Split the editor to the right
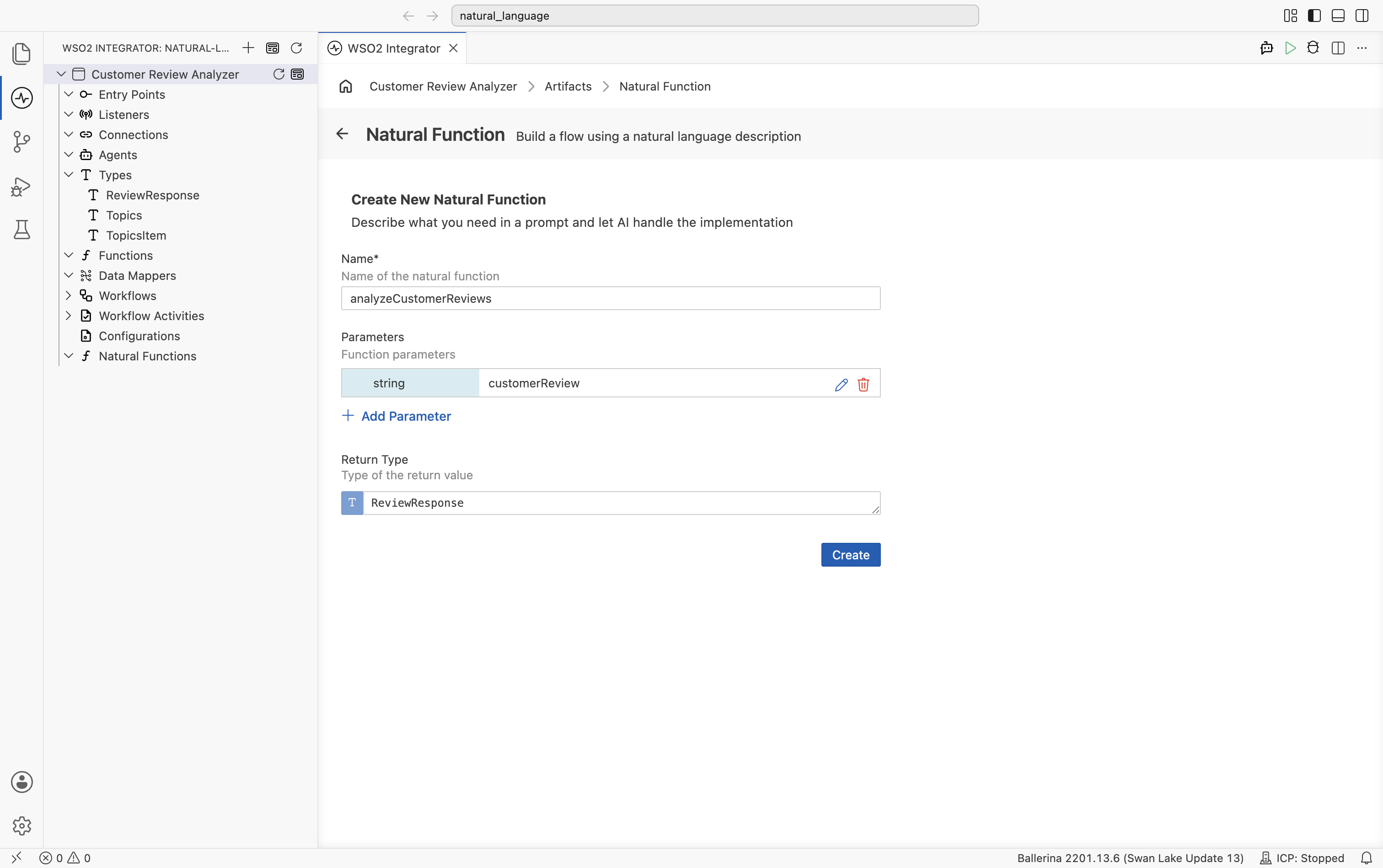This screenshot has height=868, width=1383. [x=1338, y=48]
